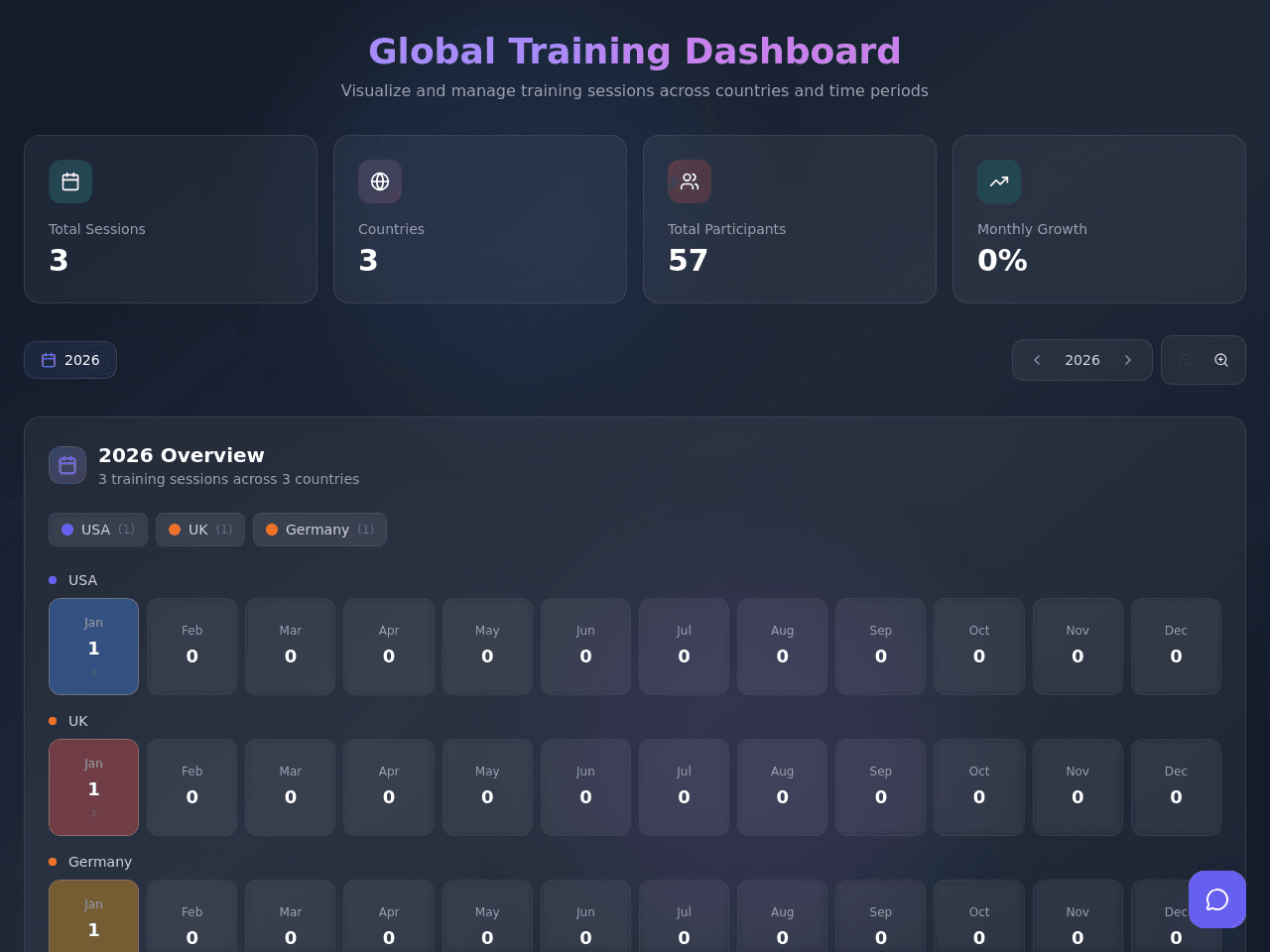
Task: Select Germany February month cell
Action: (x=191, y=916)
